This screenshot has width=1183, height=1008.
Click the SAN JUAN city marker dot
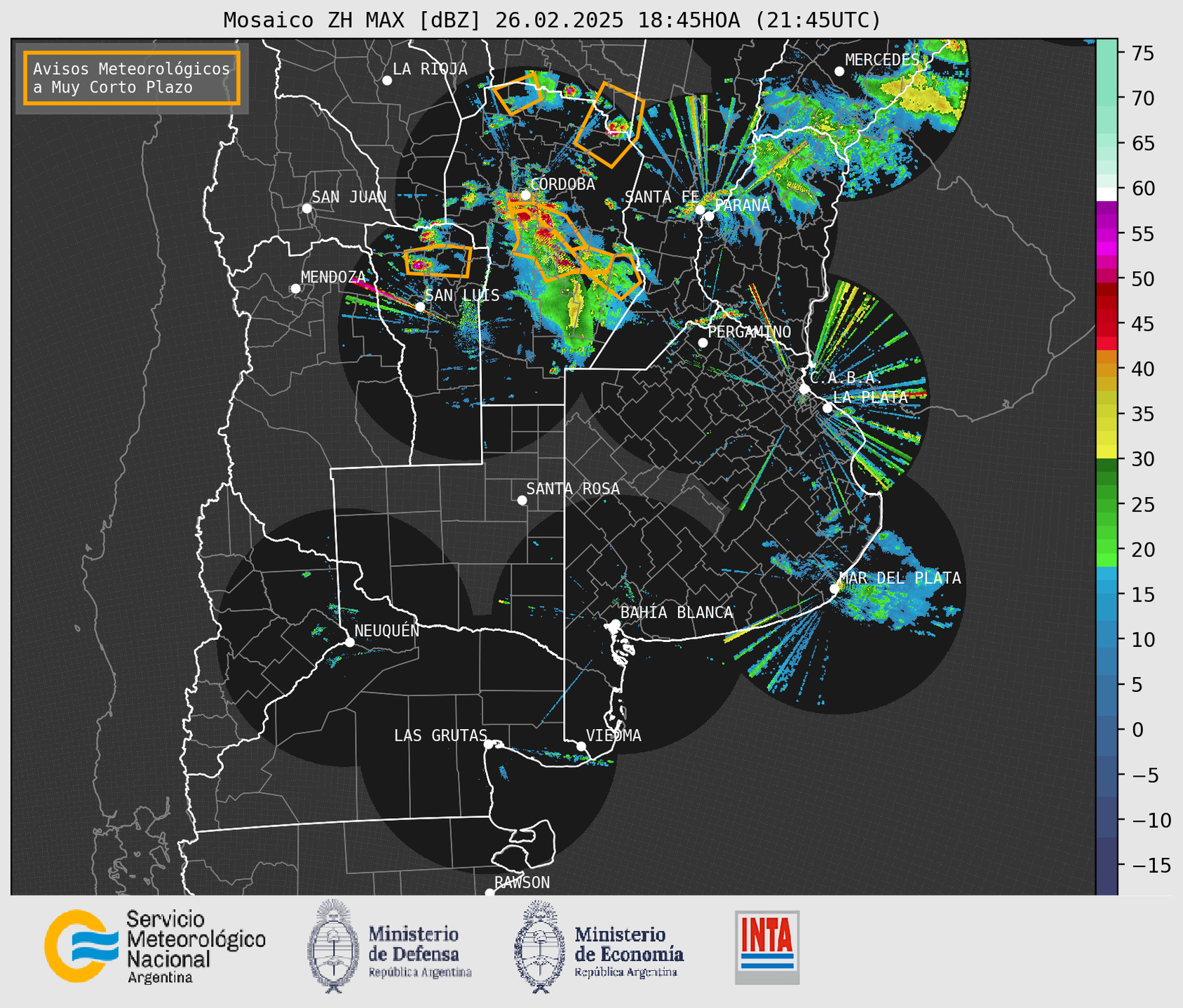pos(306,208)
